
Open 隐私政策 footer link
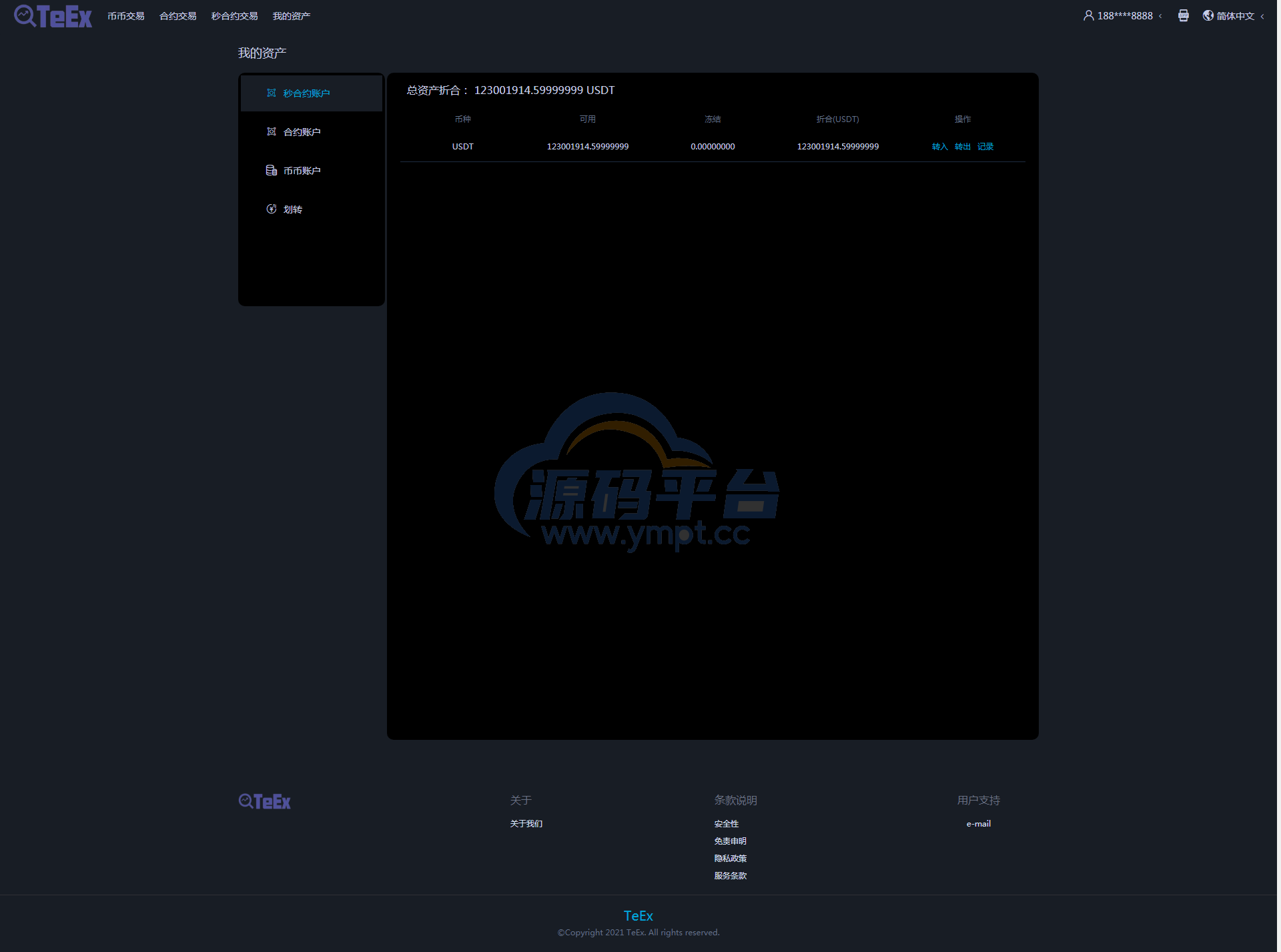730,859
